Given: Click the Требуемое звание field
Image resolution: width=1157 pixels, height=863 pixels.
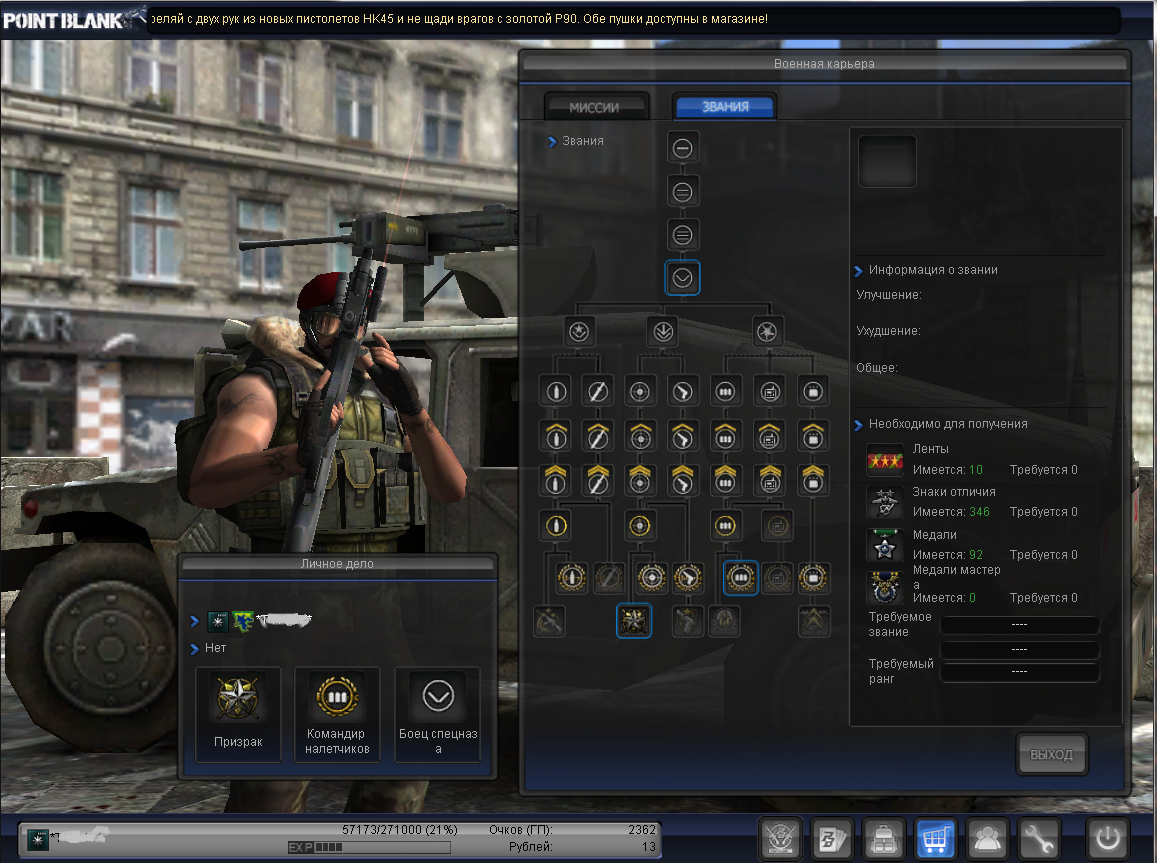Looking at the screenshot, I should click(1019, 625).
